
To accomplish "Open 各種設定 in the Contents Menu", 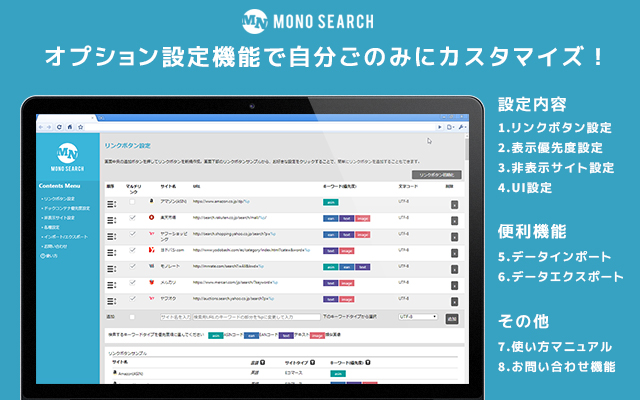I will coord(51,227).
